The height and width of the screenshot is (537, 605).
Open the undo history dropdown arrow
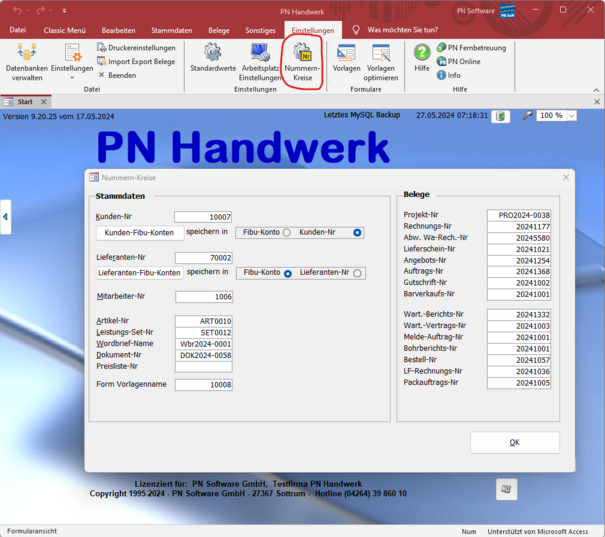(28, 11)
